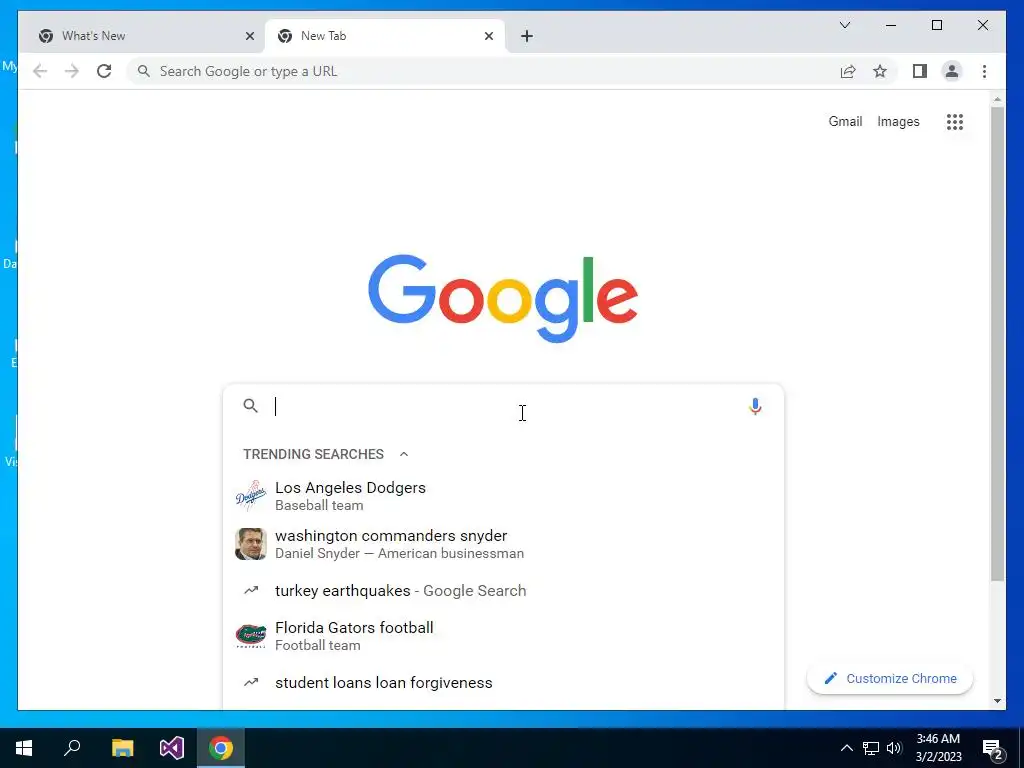The height and width of the screenshot is (768, 1024).
Task: Bookmark this tab with the star icon
Action: (880, 71)
